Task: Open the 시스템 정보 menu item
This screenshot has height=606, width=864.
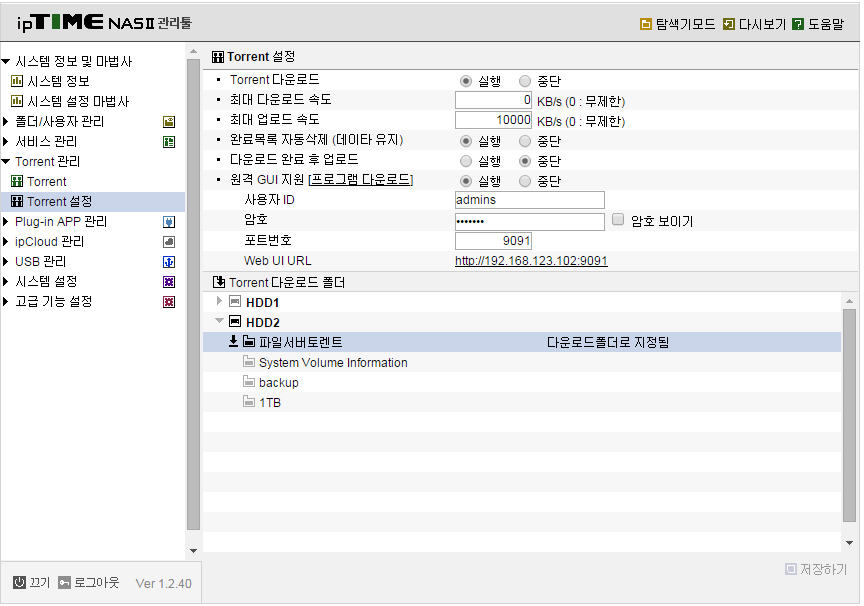Action: coord(58,82)
